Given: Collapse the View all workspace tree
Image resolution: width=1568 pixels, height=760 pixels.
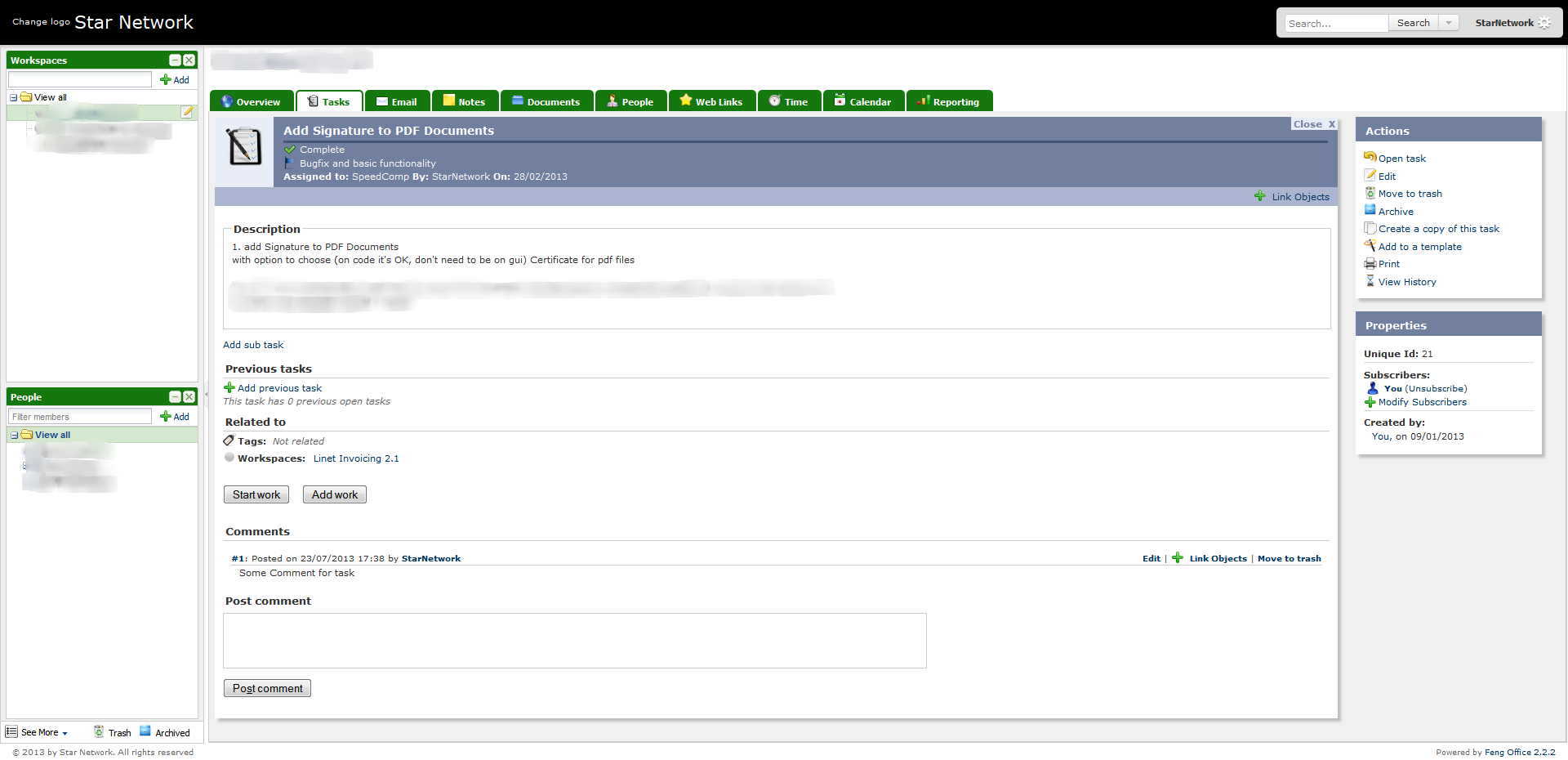Looking at the screenshot, I should pos(14,97).
